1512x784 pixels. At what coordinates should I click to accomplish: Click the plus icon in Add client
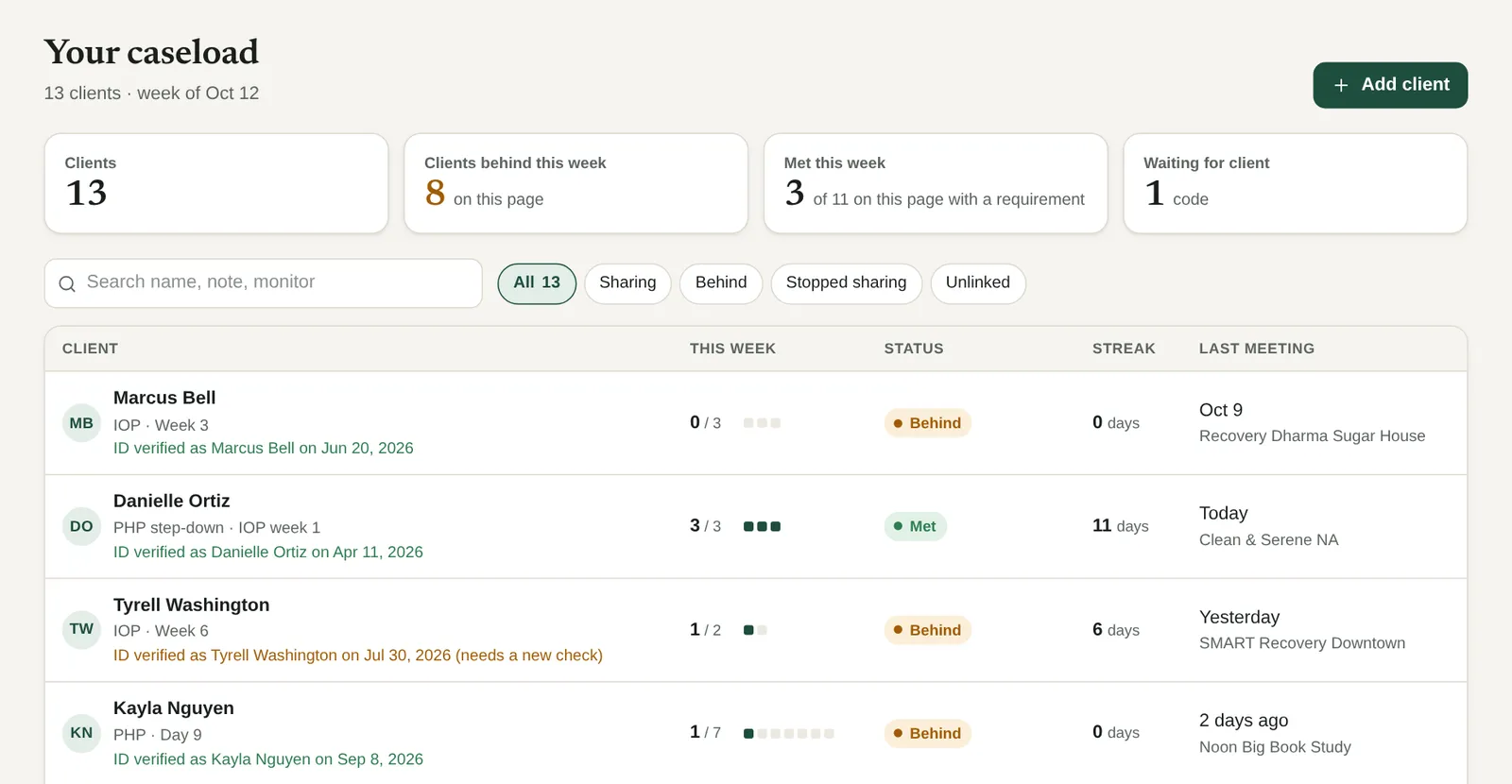pyautogui.click(x=1341, y=85)
